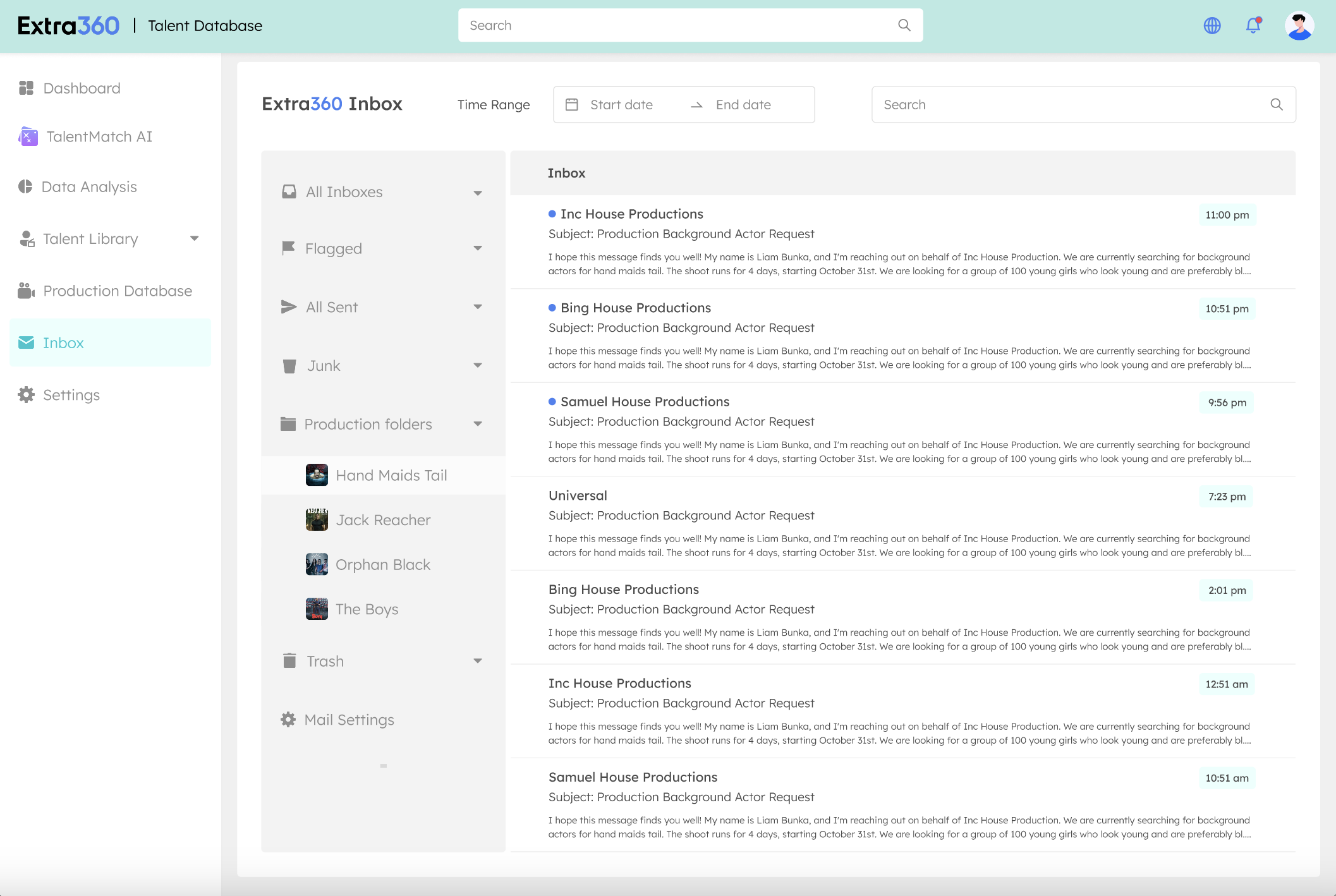Go to Dashboard in sidebar
Viewport: 1336px width, 896px height.
click(82, 88)
